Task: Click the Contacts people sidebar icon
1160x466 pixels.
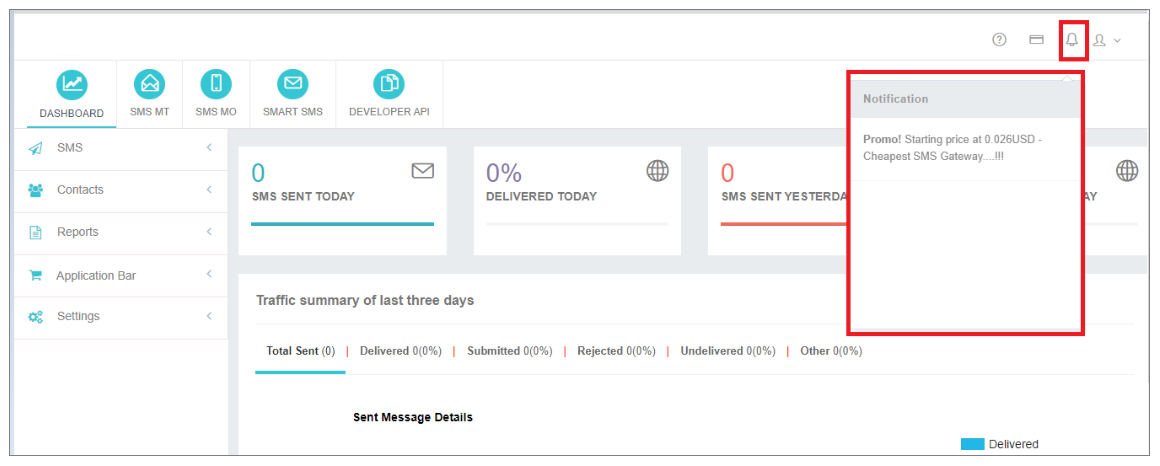Action: coord(36,190)
